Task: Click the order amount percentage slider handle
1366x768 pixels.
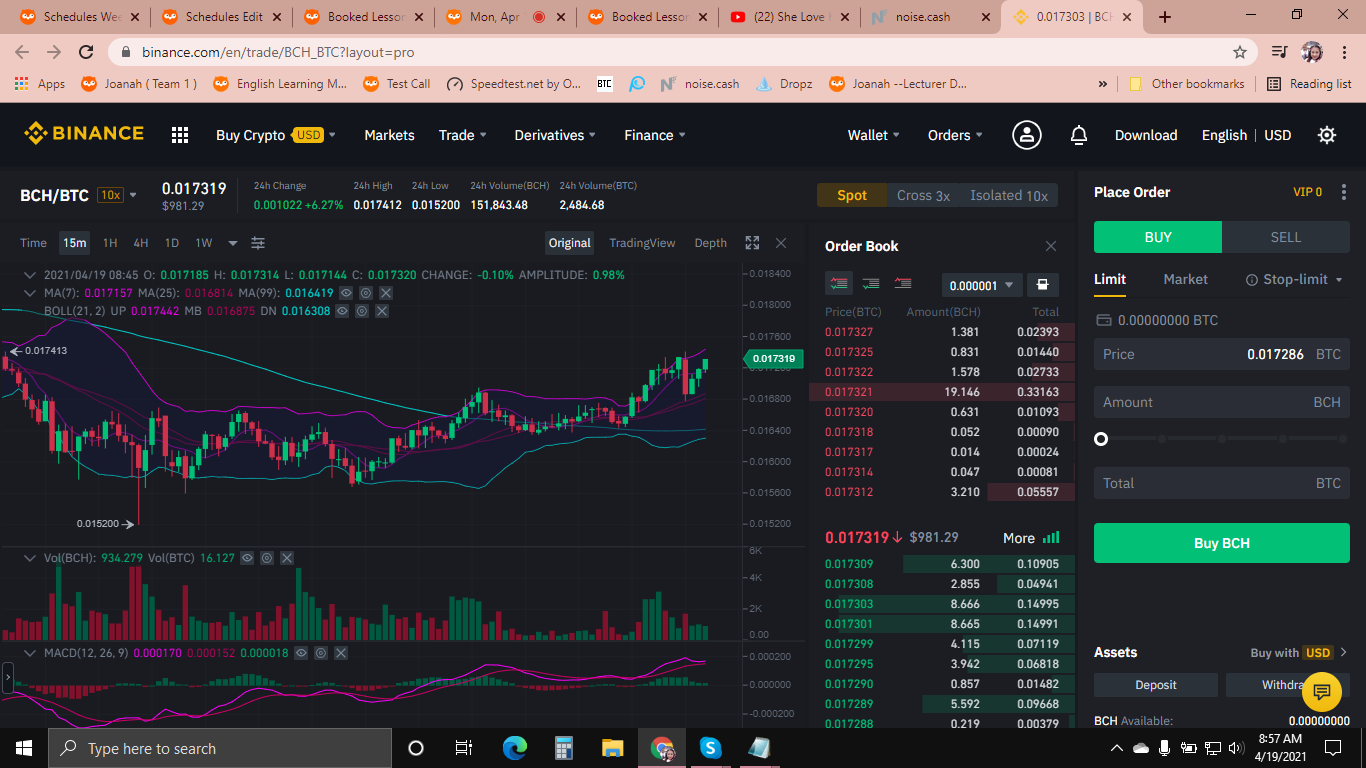Action: click(x=1101, y=439)
